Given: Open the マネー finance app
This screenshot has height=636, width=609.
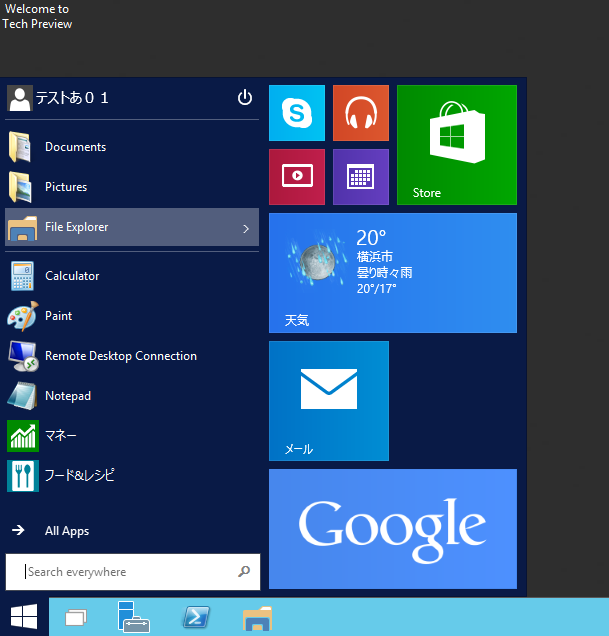Looking at the screenshot, I should coord(132,436).
